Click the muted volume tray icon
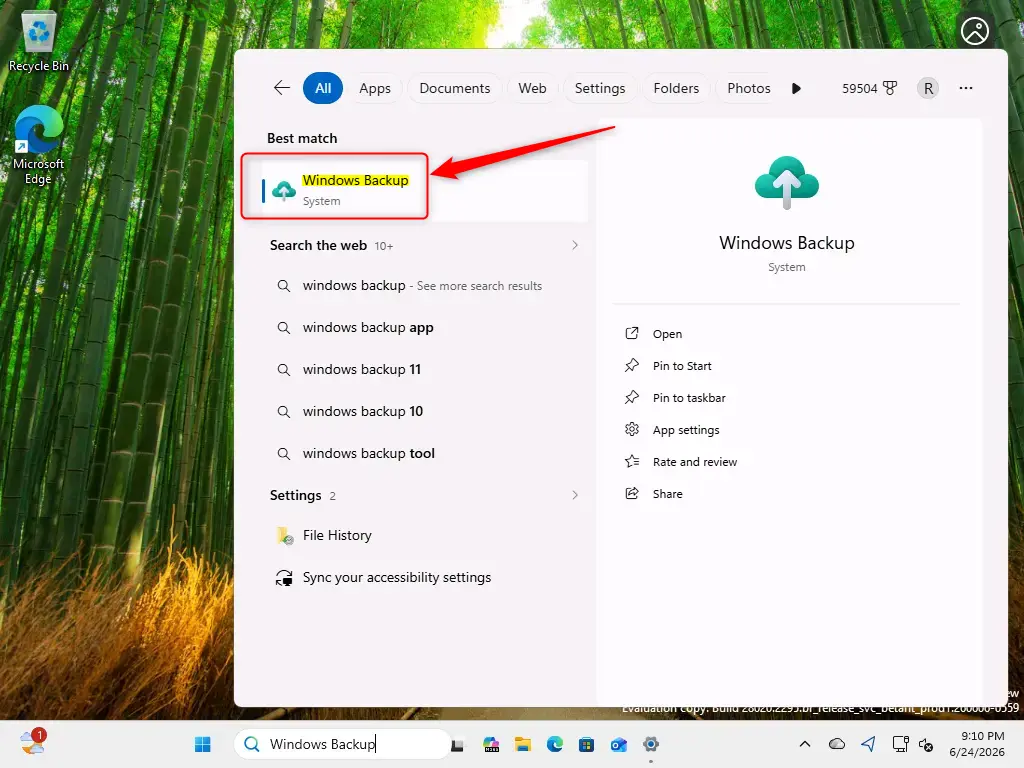The width and height of the screenshot is (1024, 768). coord(925,744)
